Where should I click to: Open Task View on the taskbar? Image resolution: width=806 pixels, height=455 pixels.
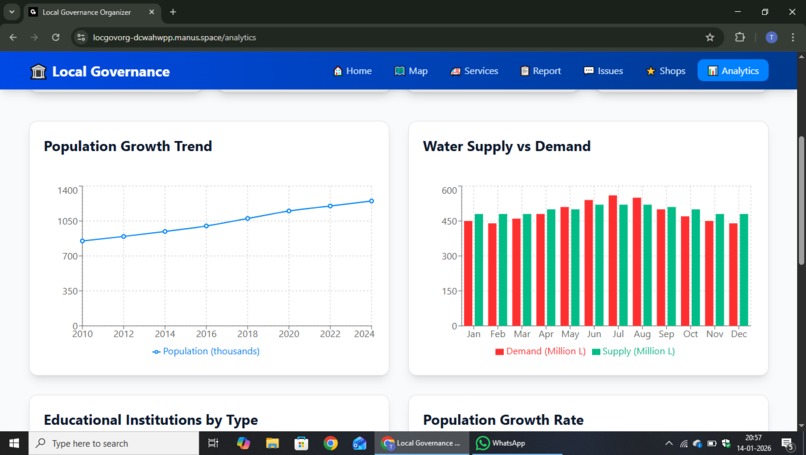tap(213, 443)
